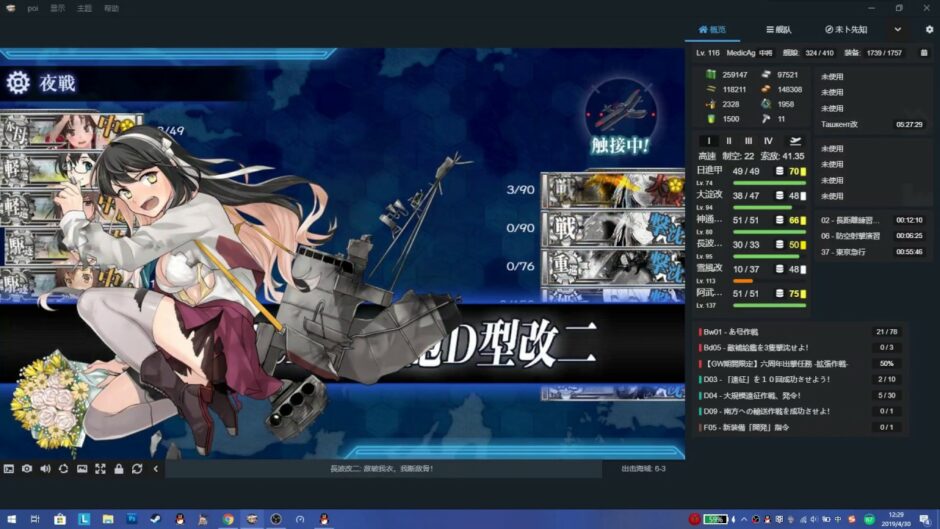Click the bauxite resource icon 148308
Image resolution: width=940 pixels, height=529 pixels.
click(766, 89)
